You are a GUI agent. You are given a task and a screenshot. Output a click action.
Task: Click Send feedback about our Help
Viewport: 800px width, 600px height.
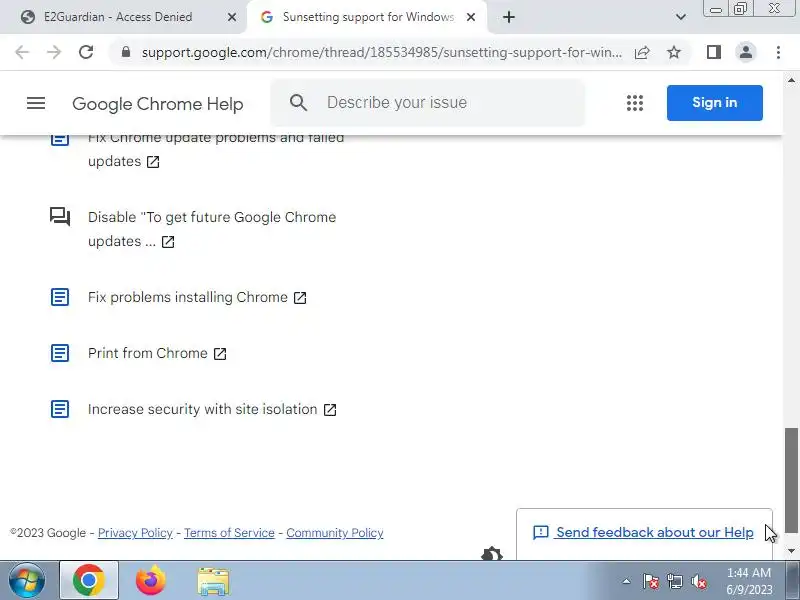pyautogui.click(x=655, y=532)
